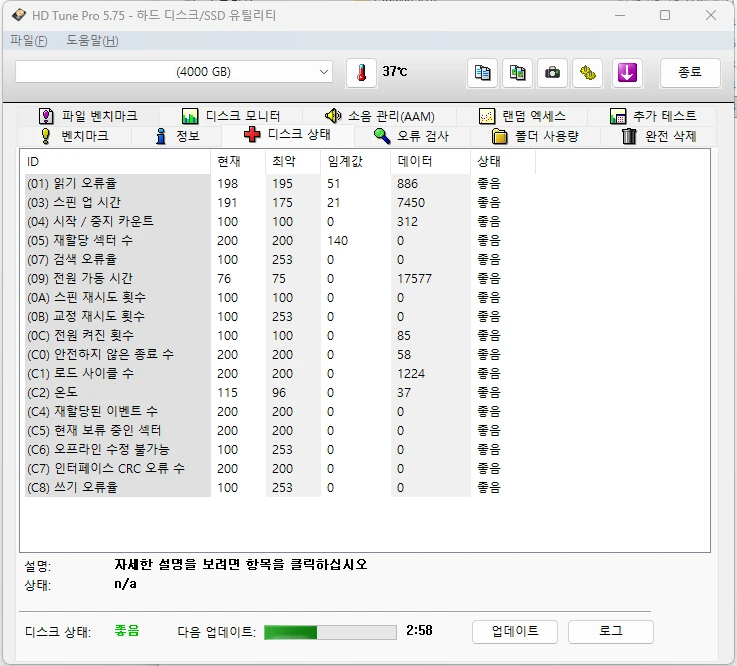Viewport: 737px width, 666px height.
Task: Click the 상태 column header
Action: click(502, 162)
